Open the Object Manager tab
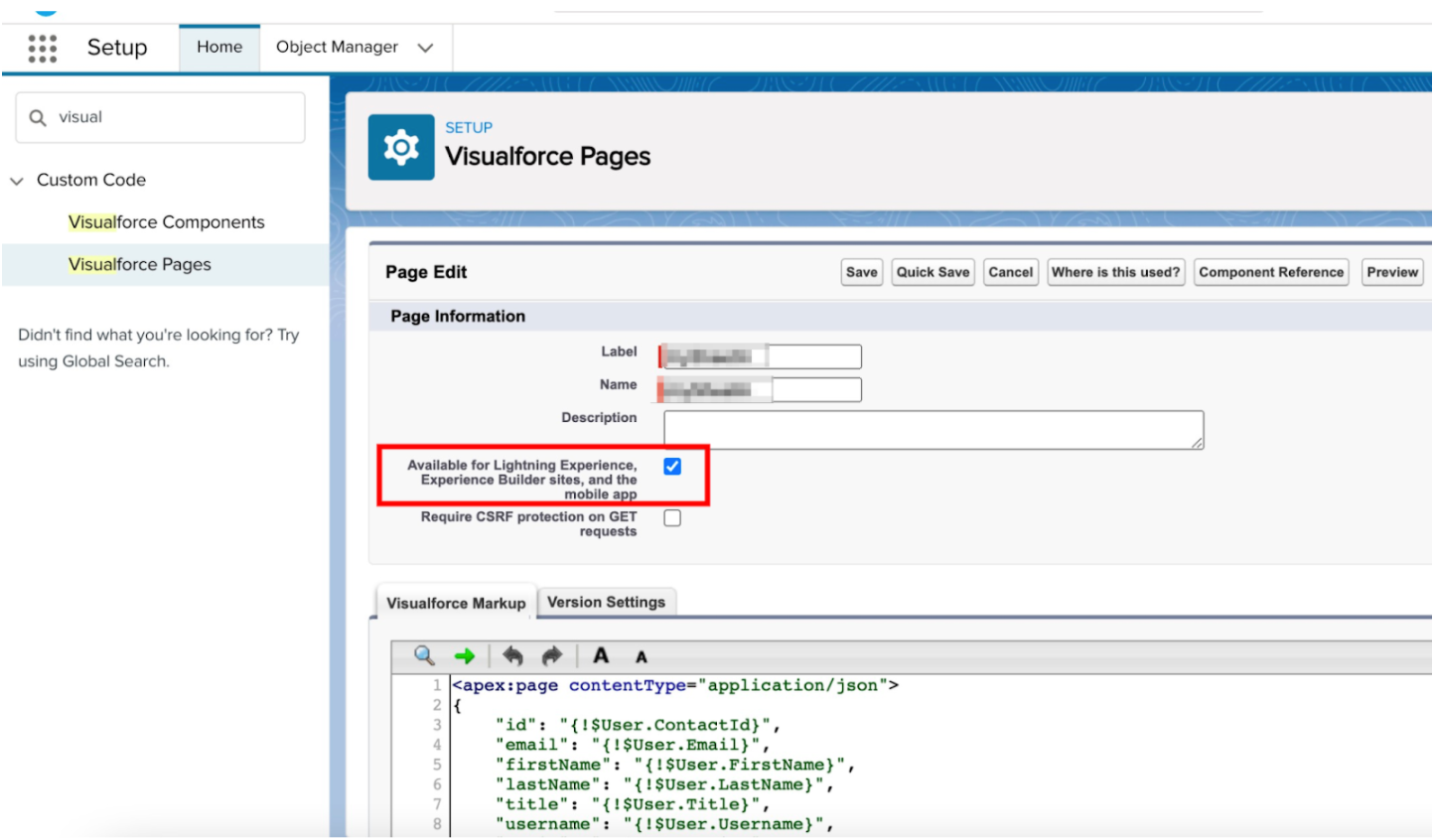1434x840 pixels. pos(337,47)
